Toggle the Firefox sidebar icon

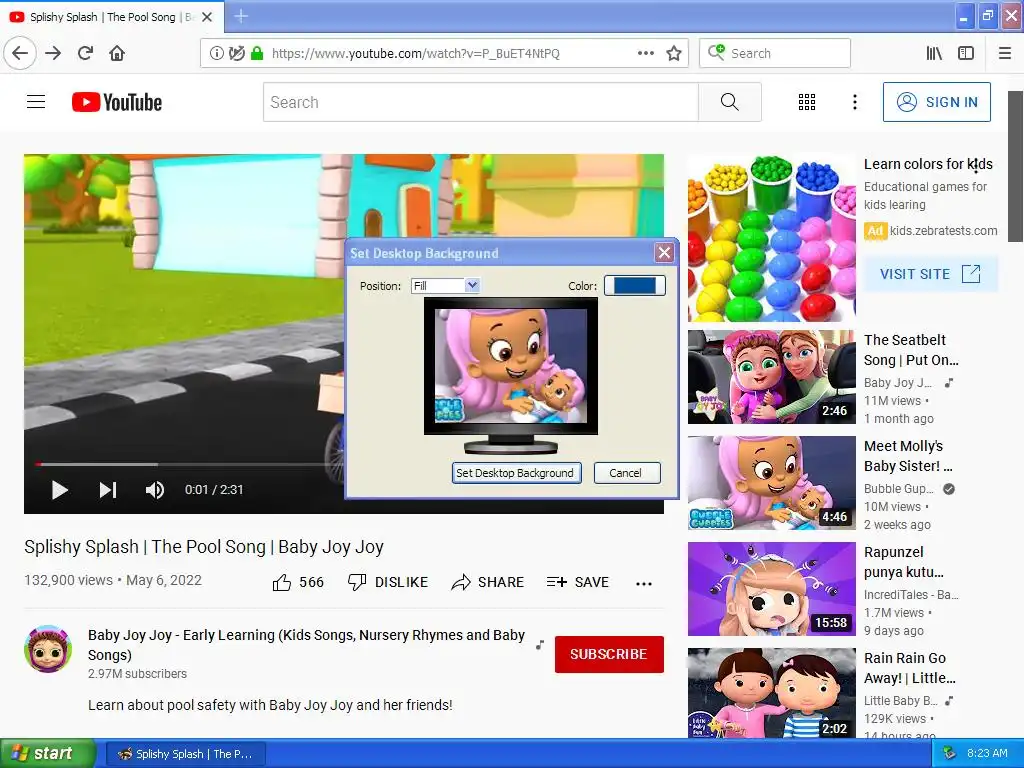pyautogui.click(x=966, y=54)
